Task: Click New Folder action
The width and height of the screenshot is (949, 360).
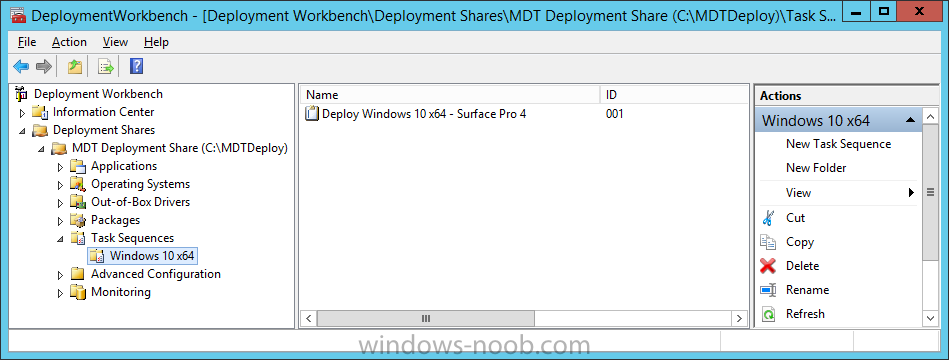Action: [x=816, y=168]
